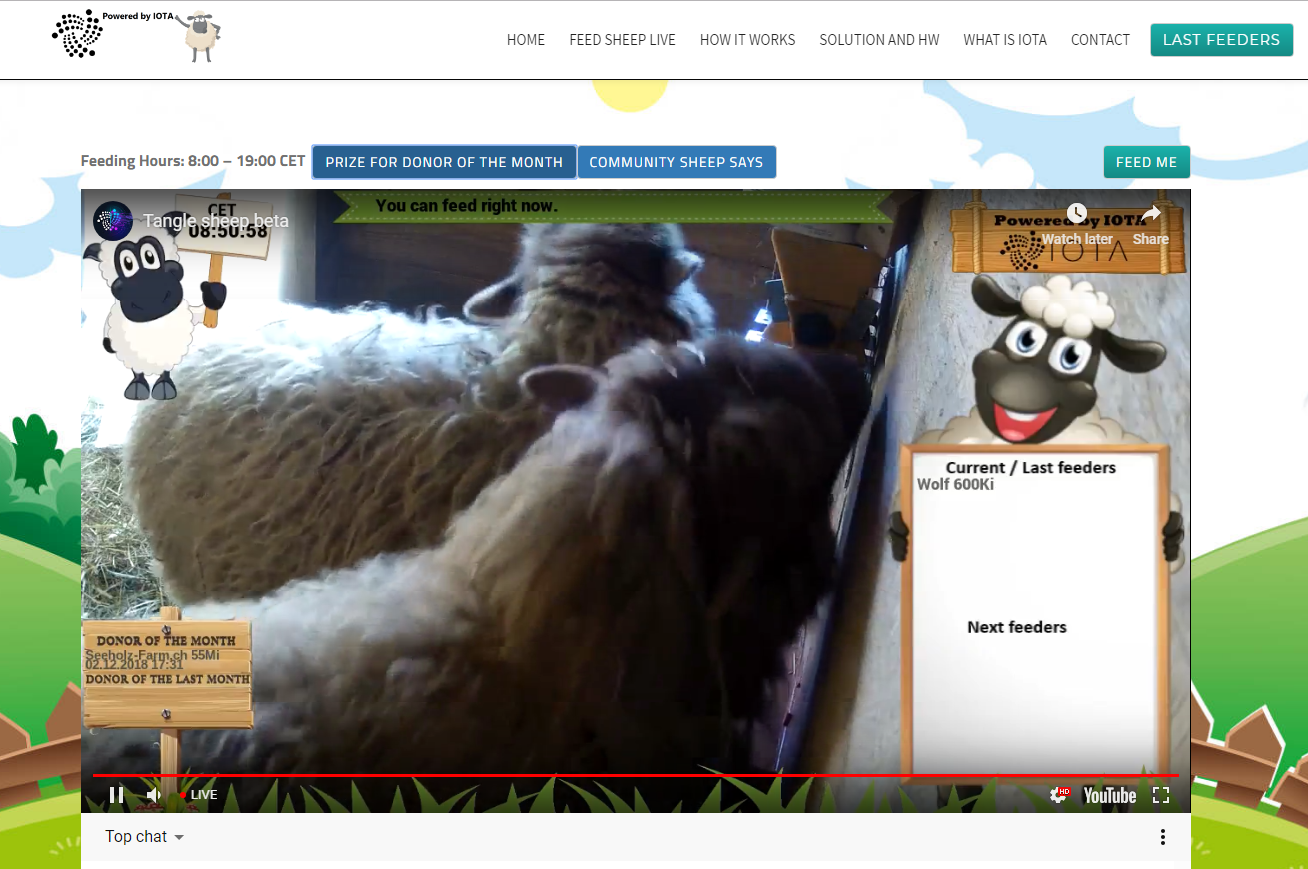Click the Watch later clock icon
This screenshot has height=869, width=1308.
click(1077, 213)
